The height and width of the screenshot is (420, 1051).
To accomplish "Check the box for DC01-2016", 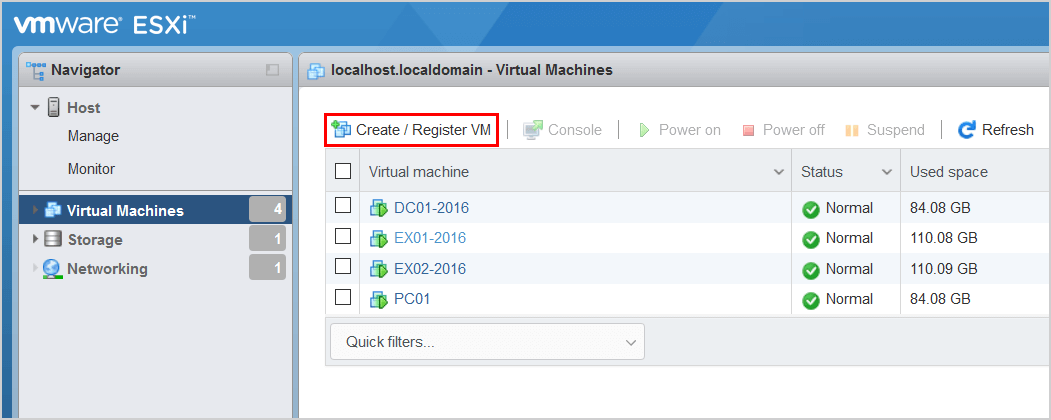I will tap(343, 206).
